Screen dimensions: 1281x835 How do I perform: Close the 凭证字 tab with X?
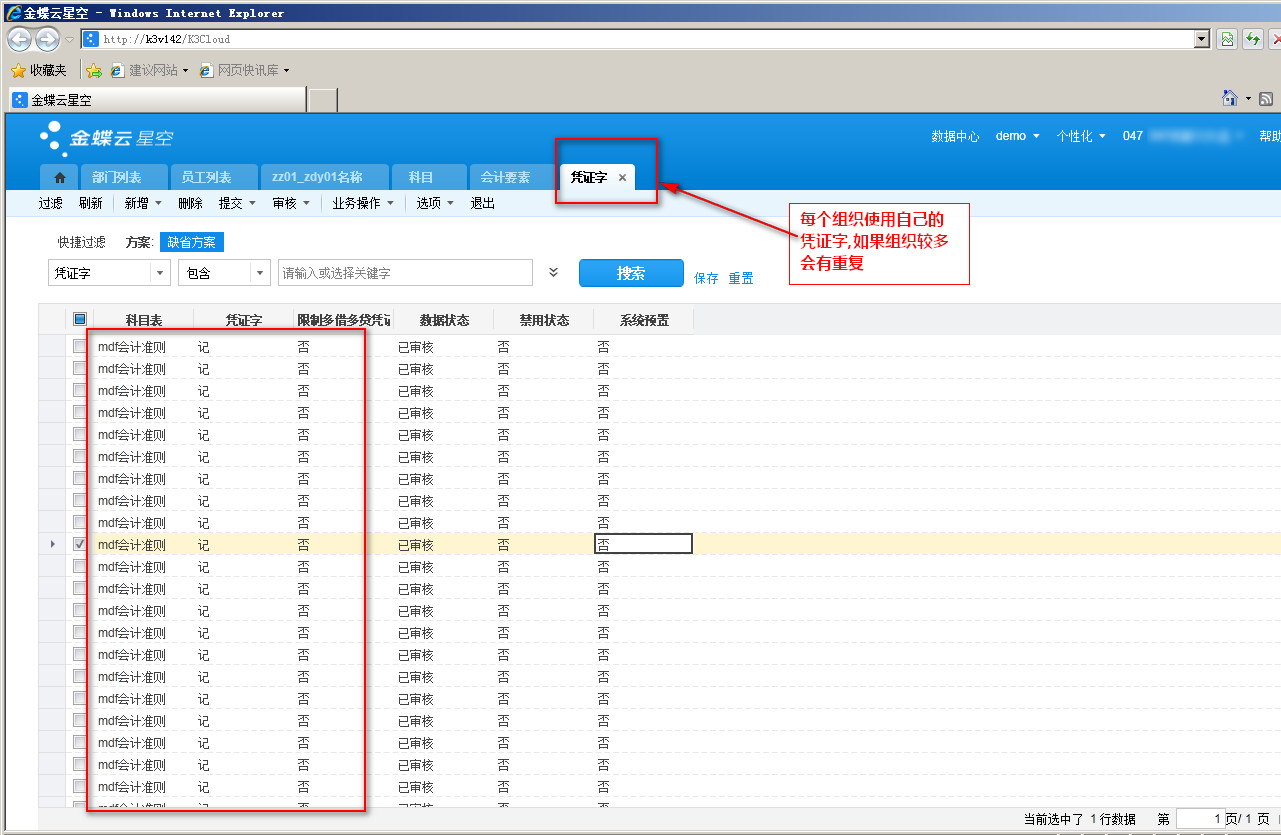[622, 177]
